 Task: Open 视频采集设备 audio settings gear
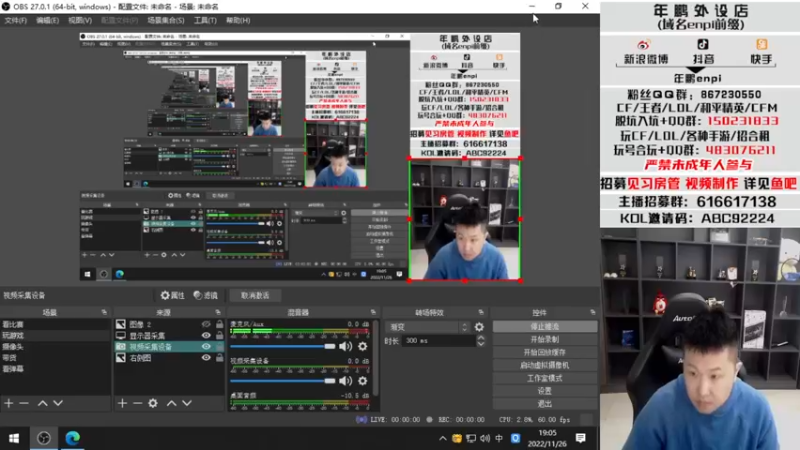363,381
